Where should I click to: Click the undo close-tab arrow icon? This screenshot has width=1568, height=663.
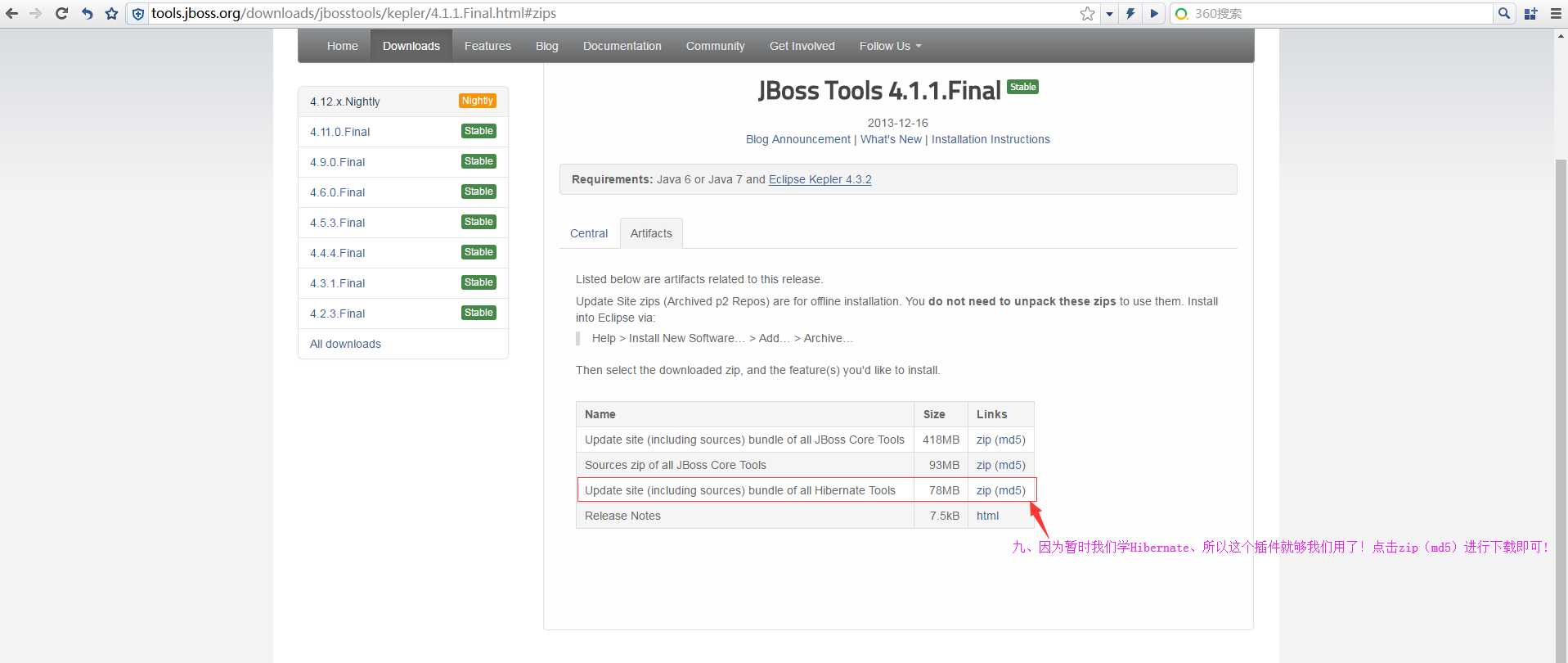[x=87, y=13]
